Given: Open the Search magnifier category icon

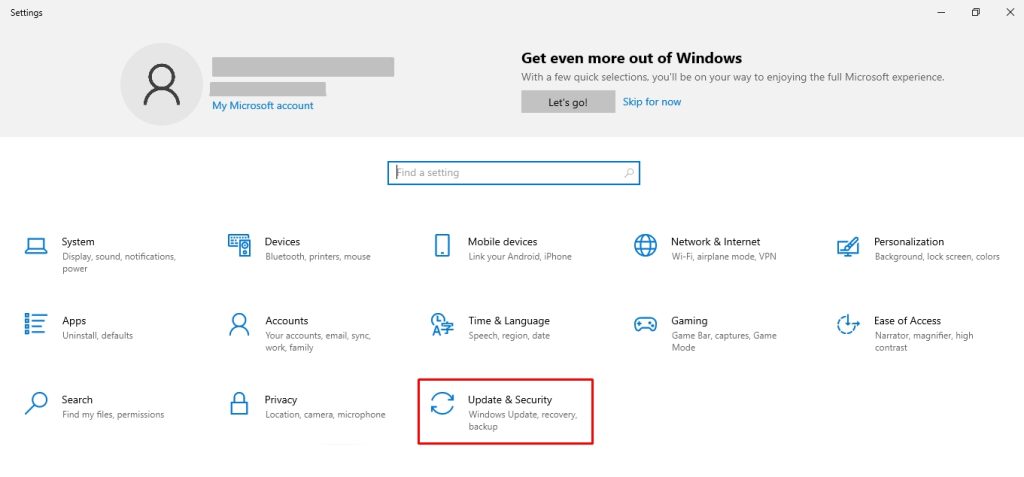Looking at the screenshot, I should [x=36, y=403].
